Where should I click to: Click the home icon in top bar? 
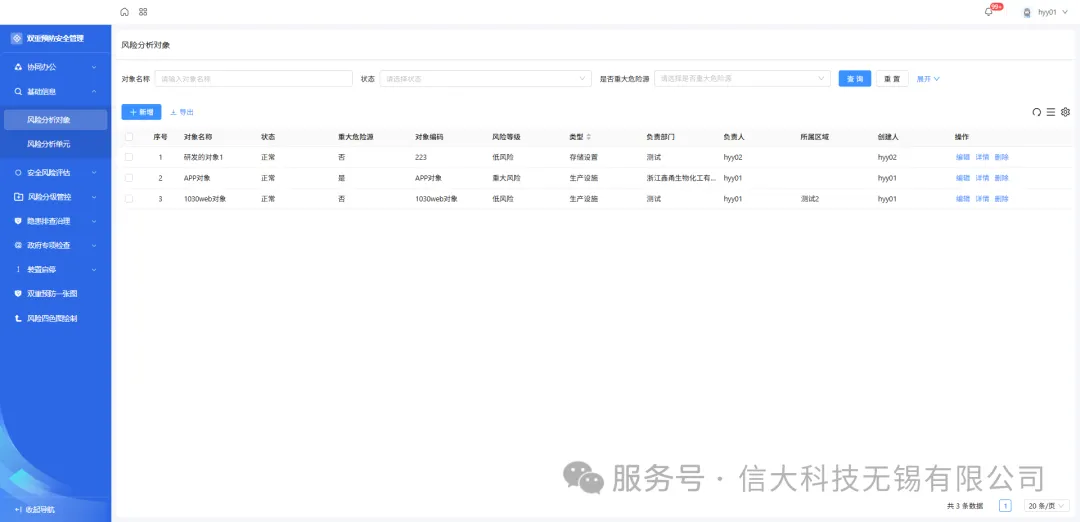pos(125,12)
